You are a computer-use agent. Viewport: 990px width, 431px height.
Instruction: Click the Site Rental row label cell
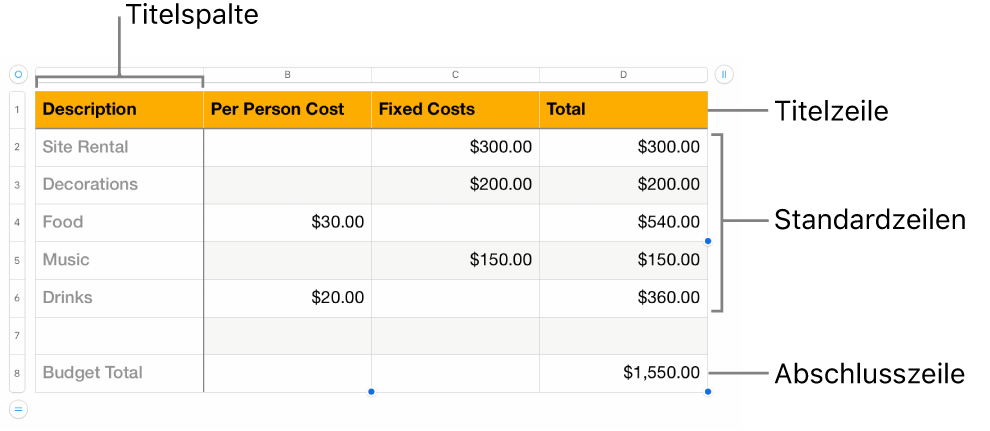click(x=119, y=147)
